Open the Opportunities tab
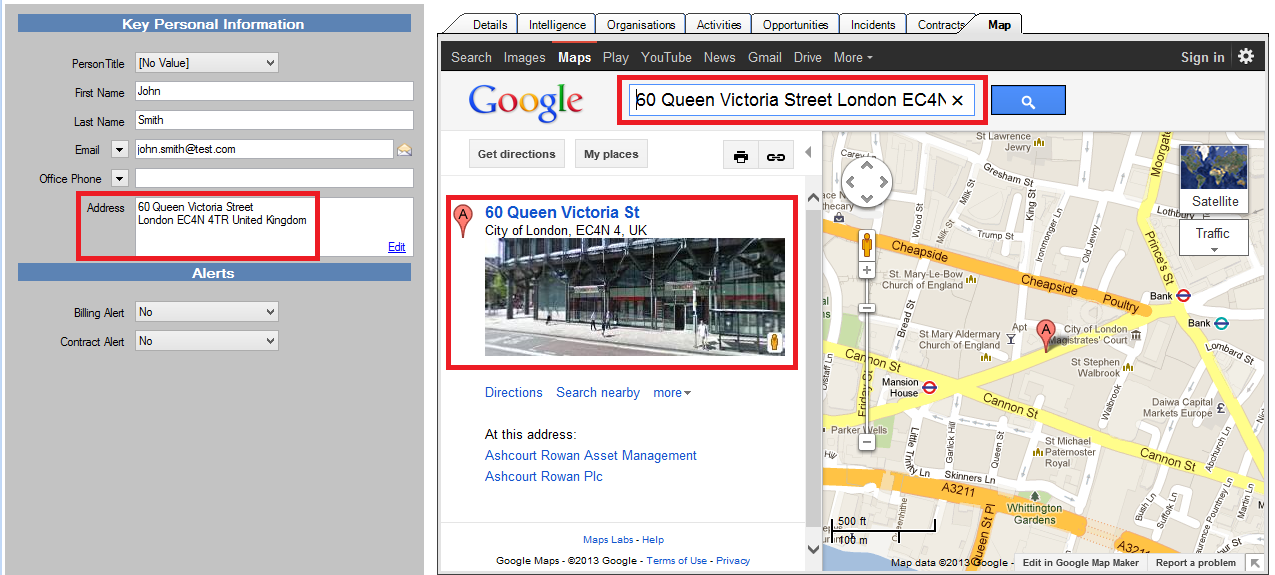This screenshot has height=575, width=1275. coord(795,25)
